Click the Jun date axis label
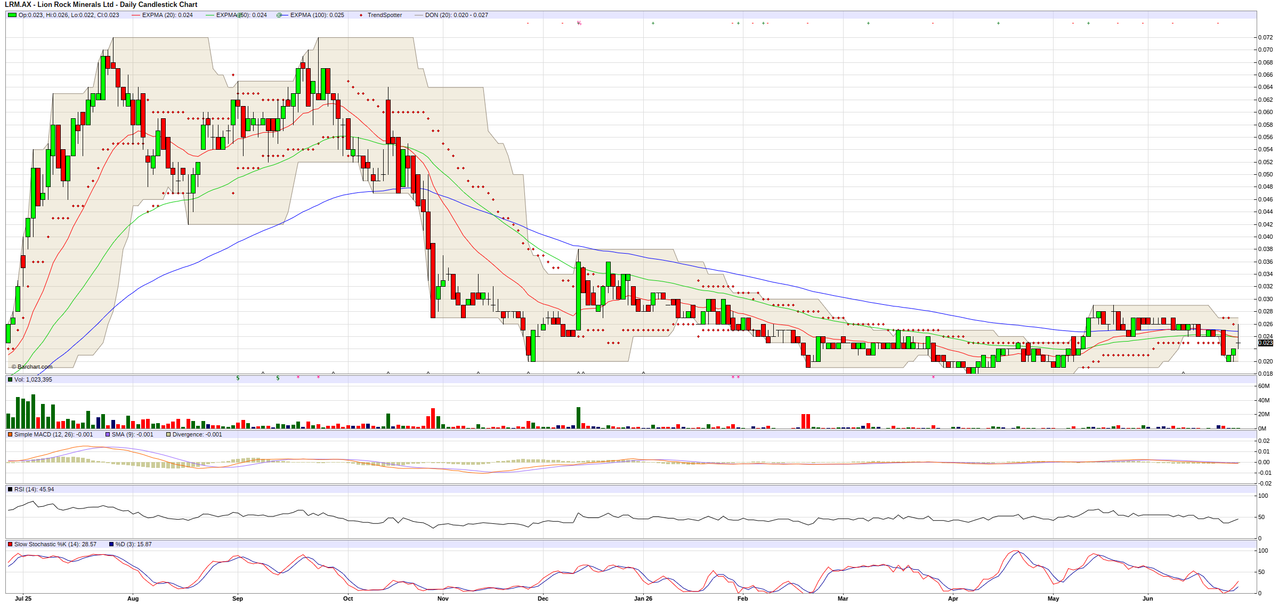Image resolution: width=1279 pixels, height=615 pixels. pos(1148,598)
